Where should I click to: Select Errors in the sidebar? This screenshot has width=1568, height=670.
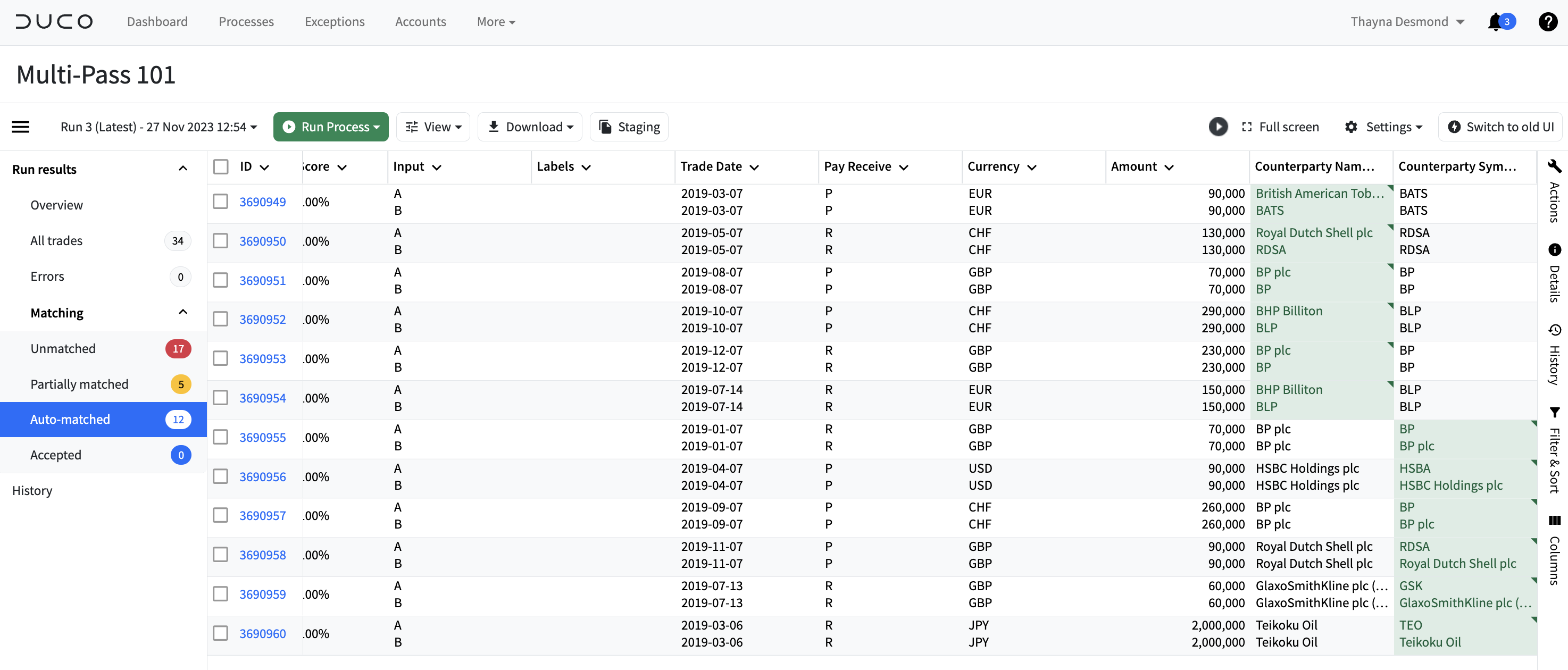(x=104, y=277)
